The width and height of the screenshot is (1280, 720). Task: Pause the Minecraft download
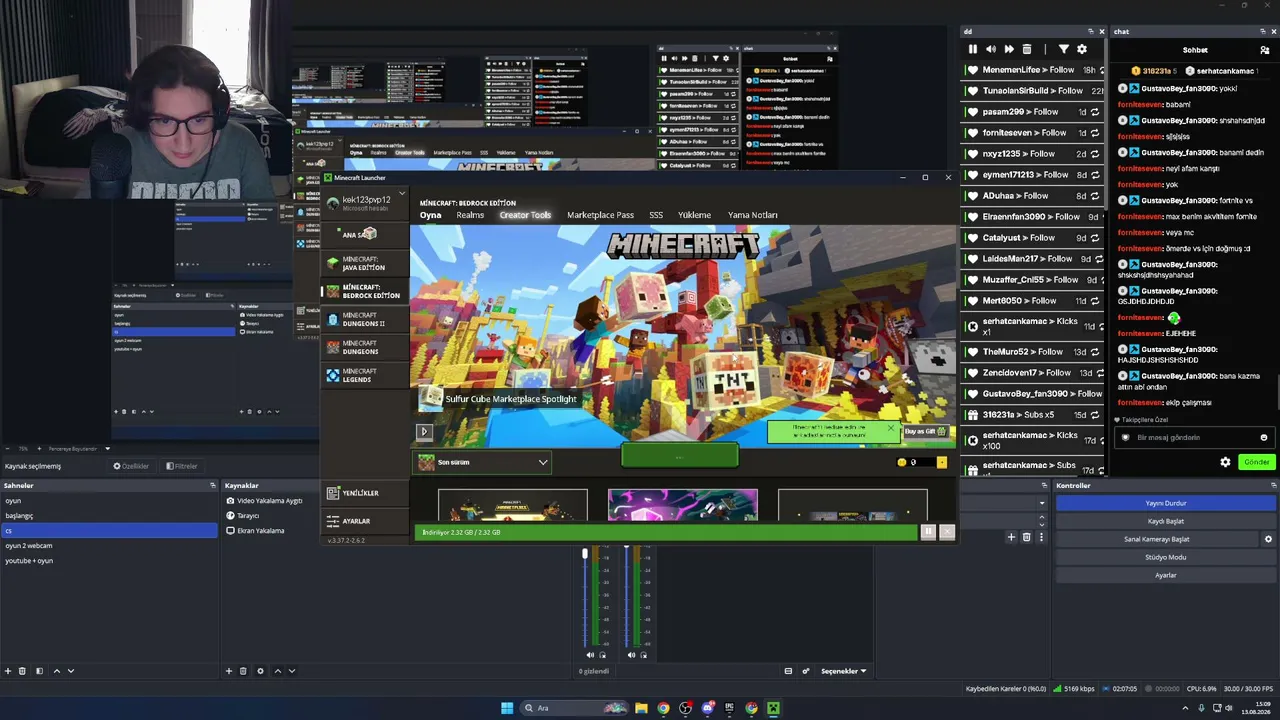928,532
